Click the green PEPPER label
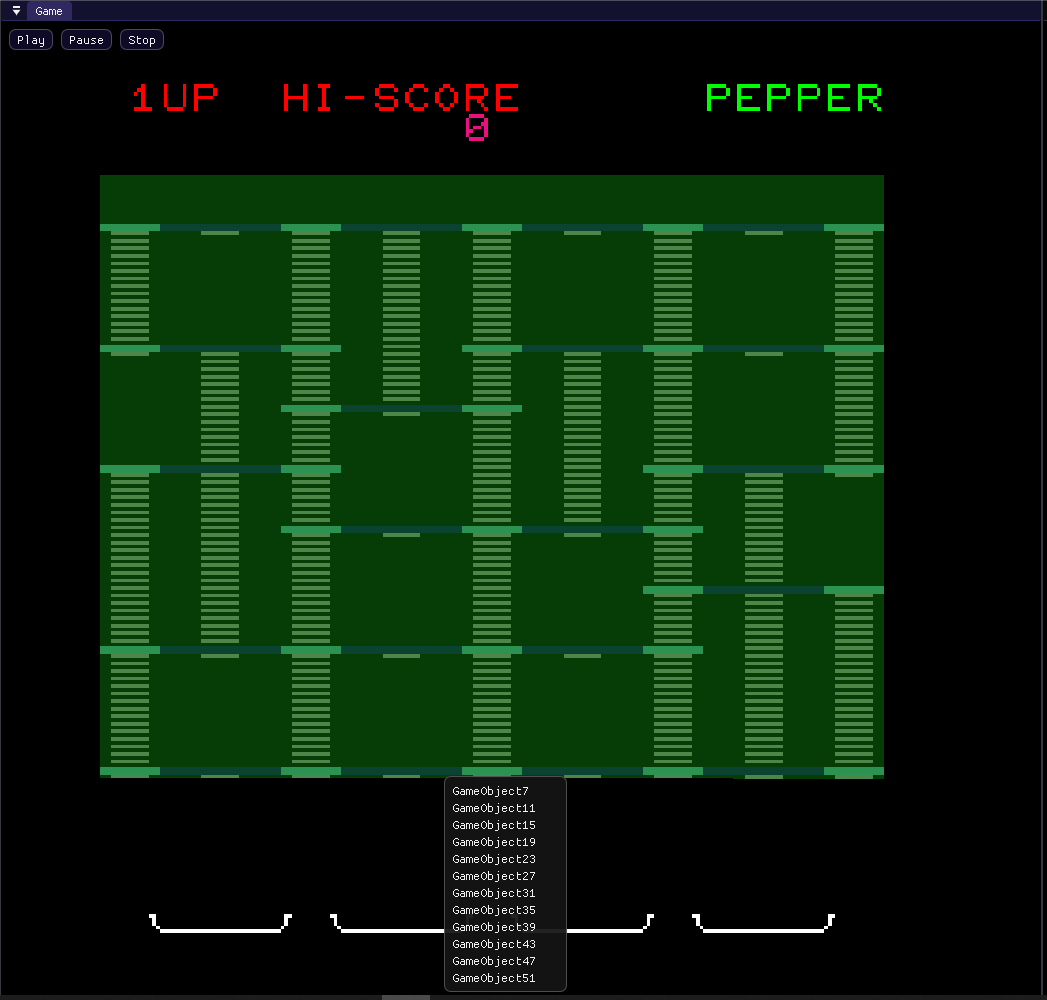The height and width of the screenshot is (1000, 1047). [793, 97]
